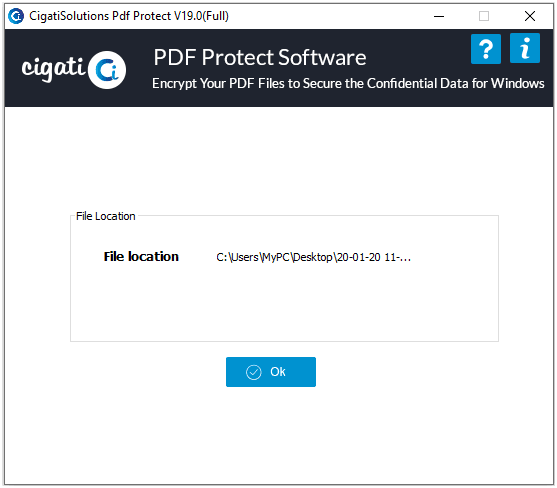
Task: Click the Encrypt Your PDF Files subtitle
Action: pyautogui.click(x=348, y=83)
